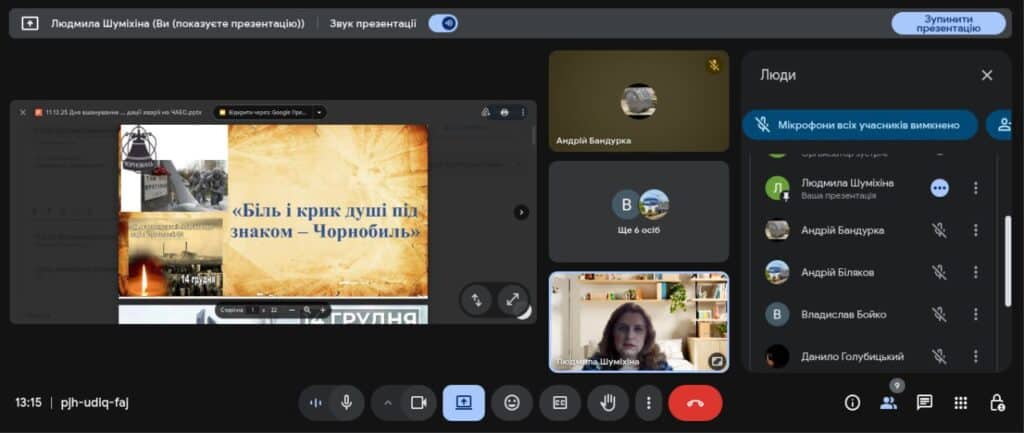Open the people tab with participant count
This screenshot has height=433, width=1024.
[x=888, y=402]
